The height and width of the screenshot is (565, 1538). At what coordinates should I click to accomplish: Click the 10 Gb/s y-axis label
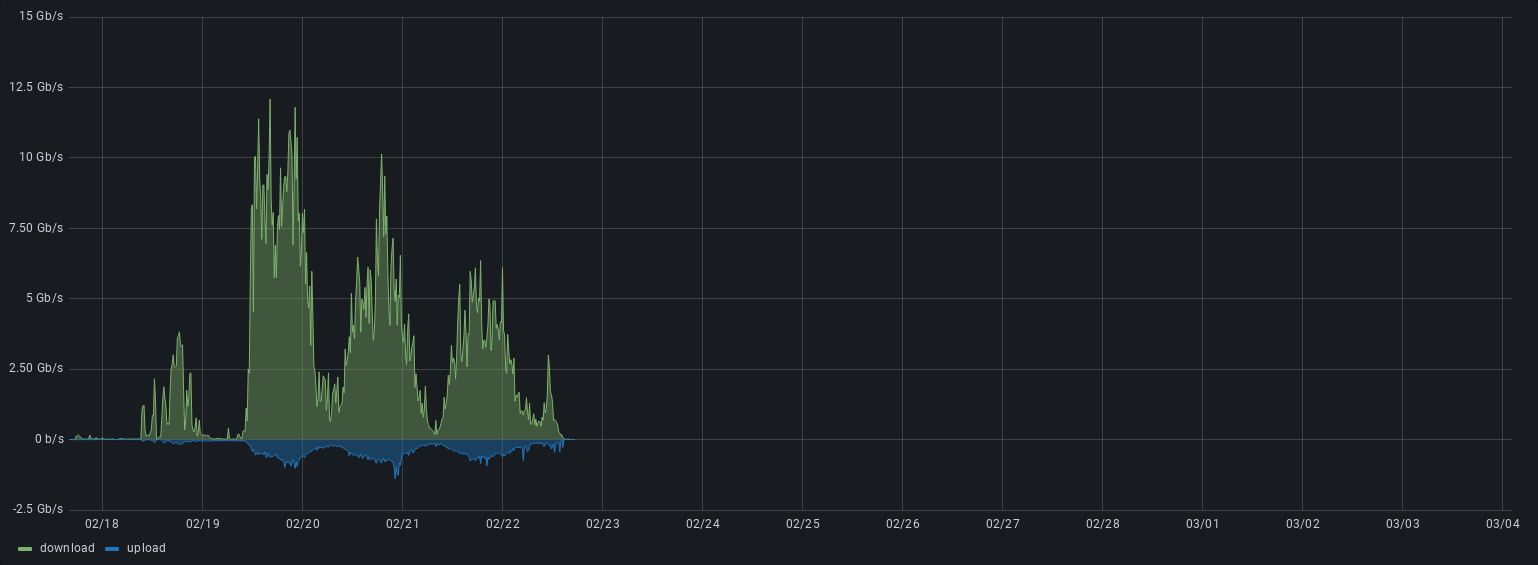41,157
